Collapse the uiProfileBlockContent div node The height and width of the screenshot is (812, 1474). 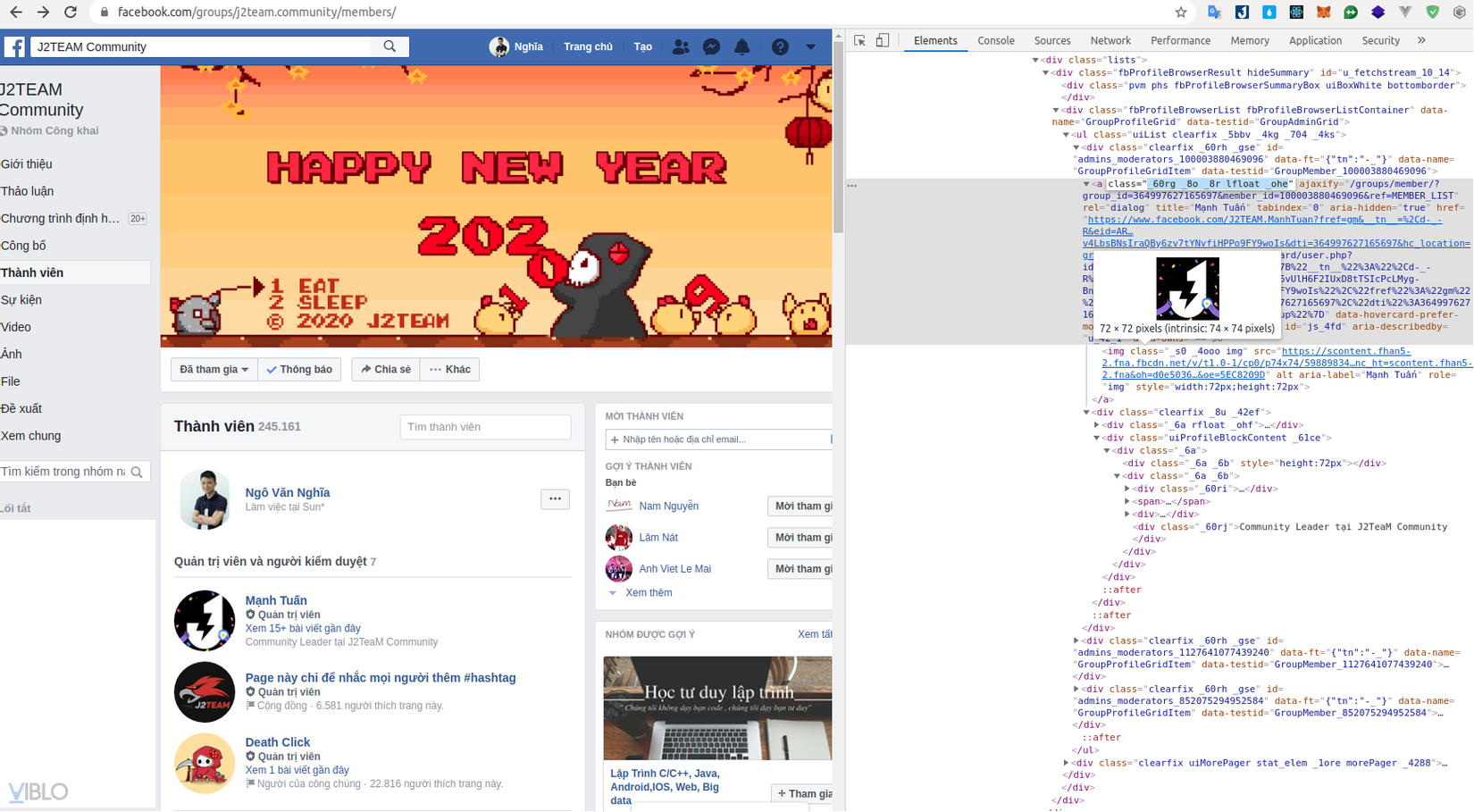1097,438
